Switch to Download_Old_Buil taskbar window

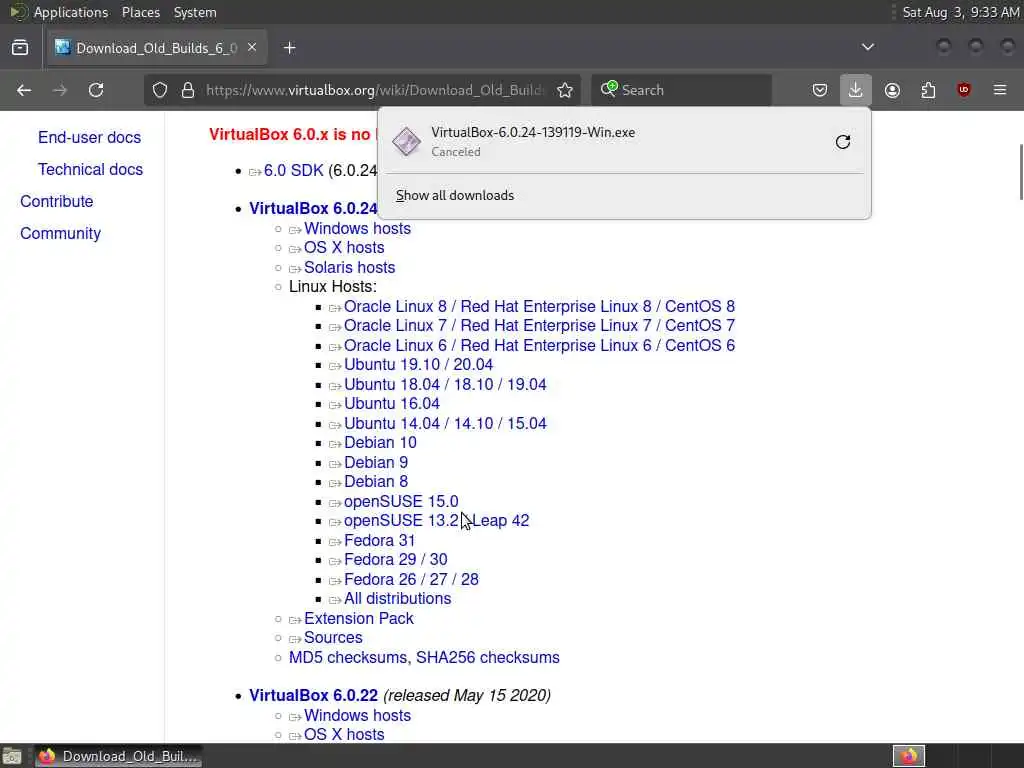(x=118, y=756)
